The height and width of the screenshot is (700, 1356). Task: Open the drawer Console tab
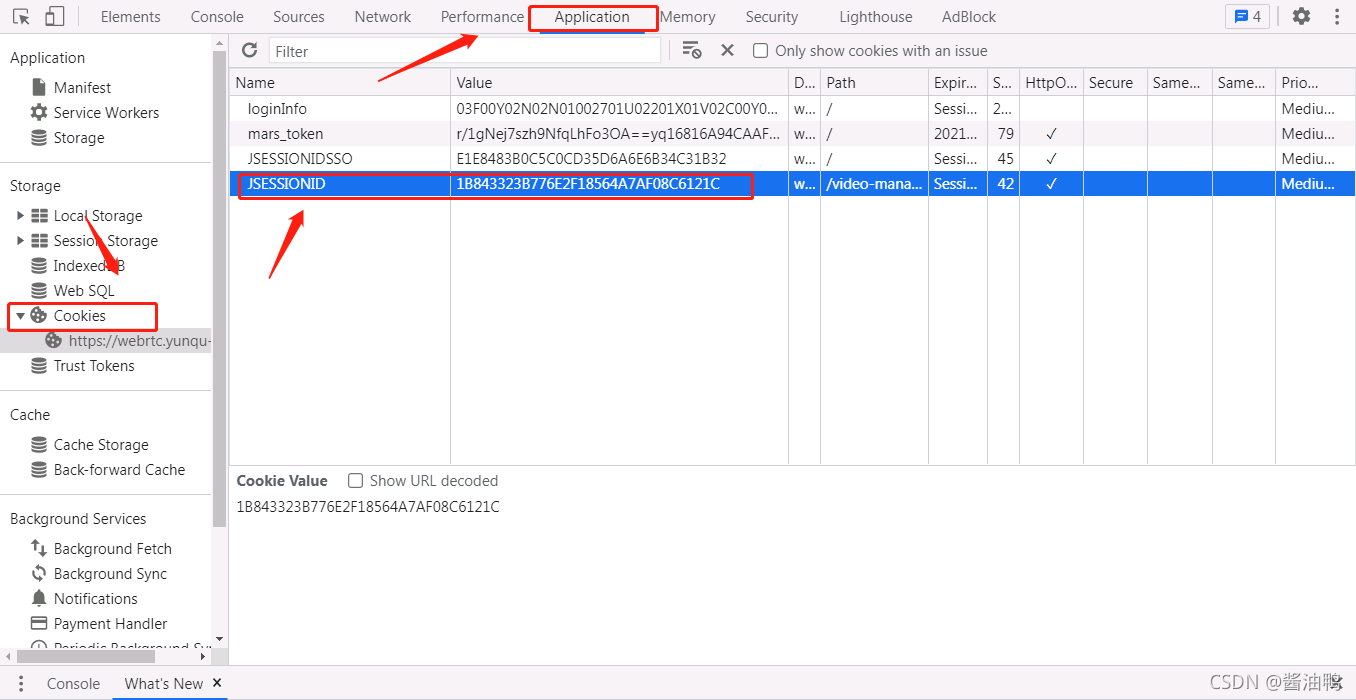pyautogui.click(x=73, y=684)
